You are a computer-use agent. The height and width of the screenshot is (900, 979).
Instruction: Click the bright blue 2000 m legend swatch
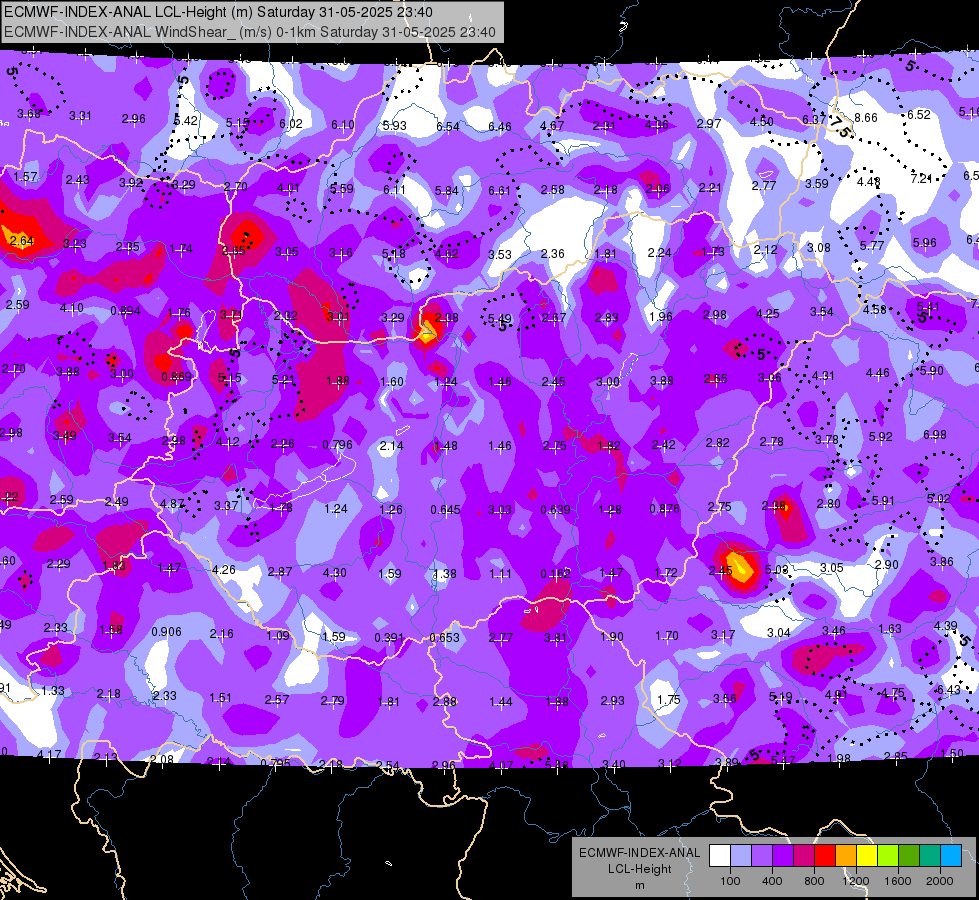point(951,856)
